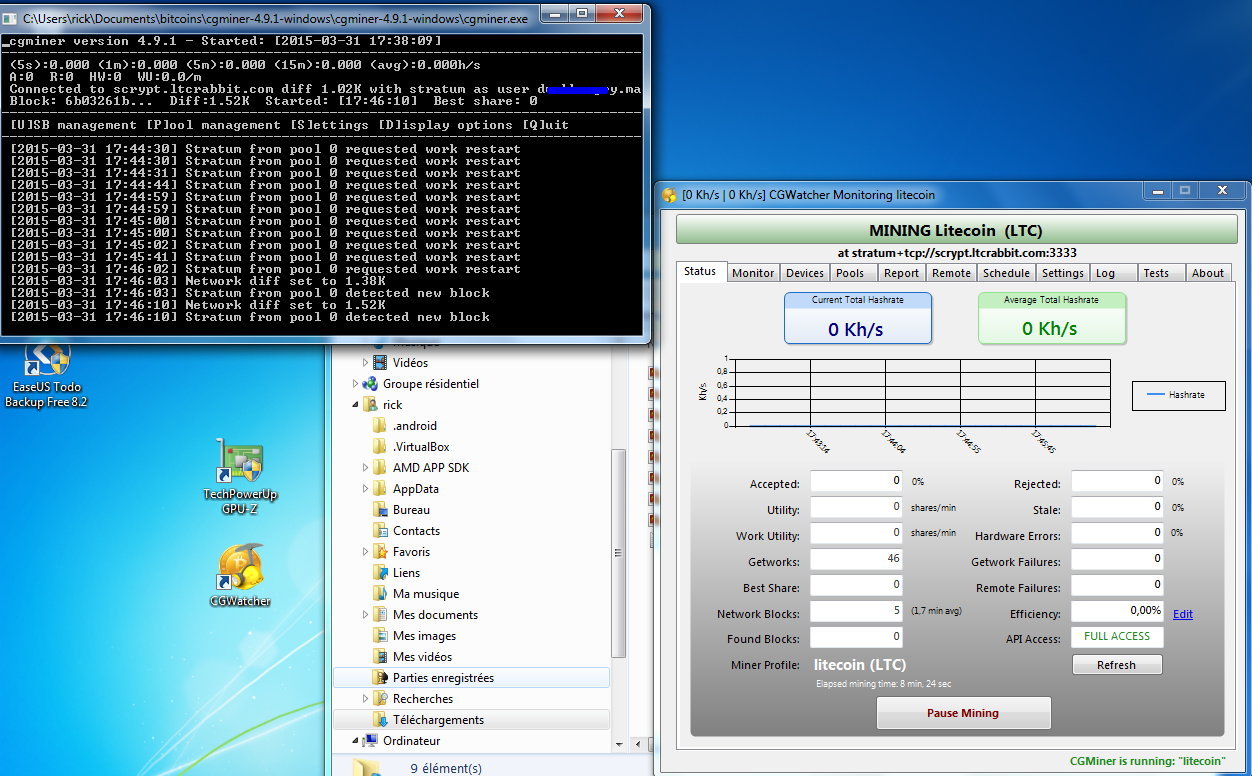Open the CGWatcher desktop shortcut
The height and width of the screenshot is (776, 1252).
[x=240, y=567]
